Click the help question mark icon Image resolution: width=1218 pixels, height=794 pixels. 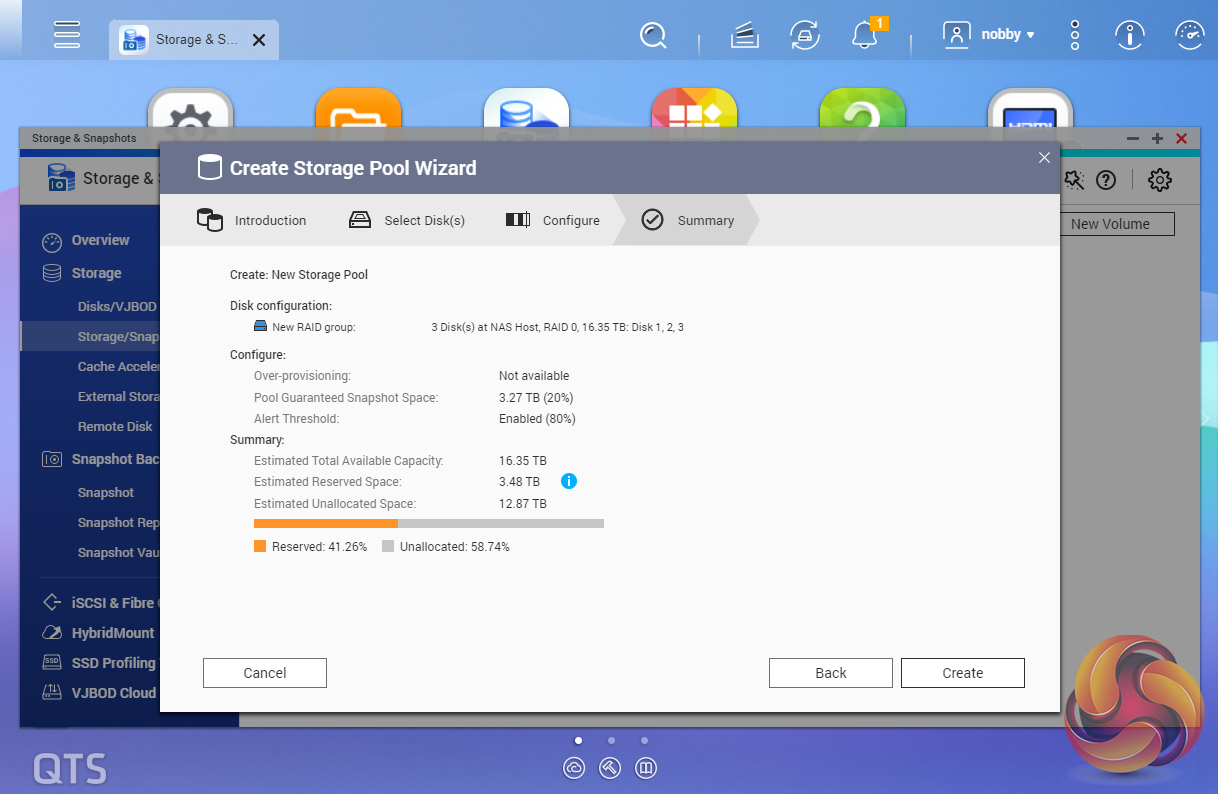[1105, 180]
